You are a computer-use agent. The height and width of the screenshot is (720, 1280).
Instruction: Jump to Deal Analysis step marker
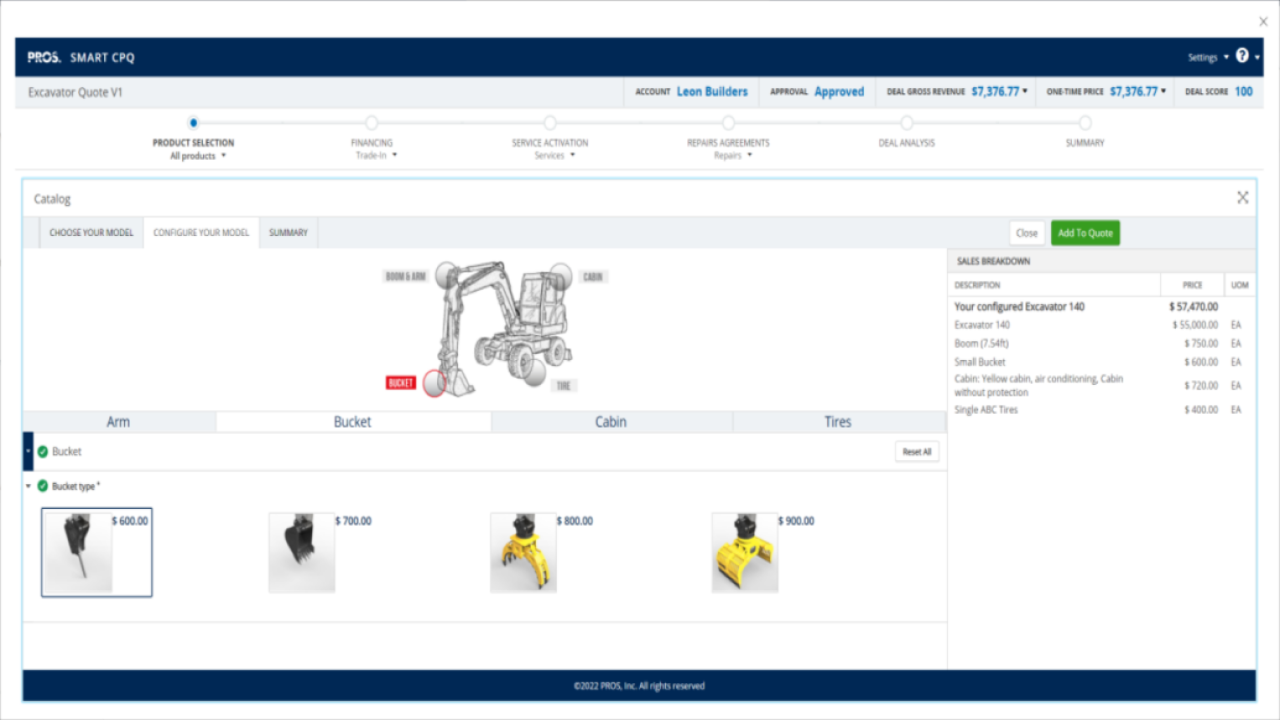click(906, 123)
